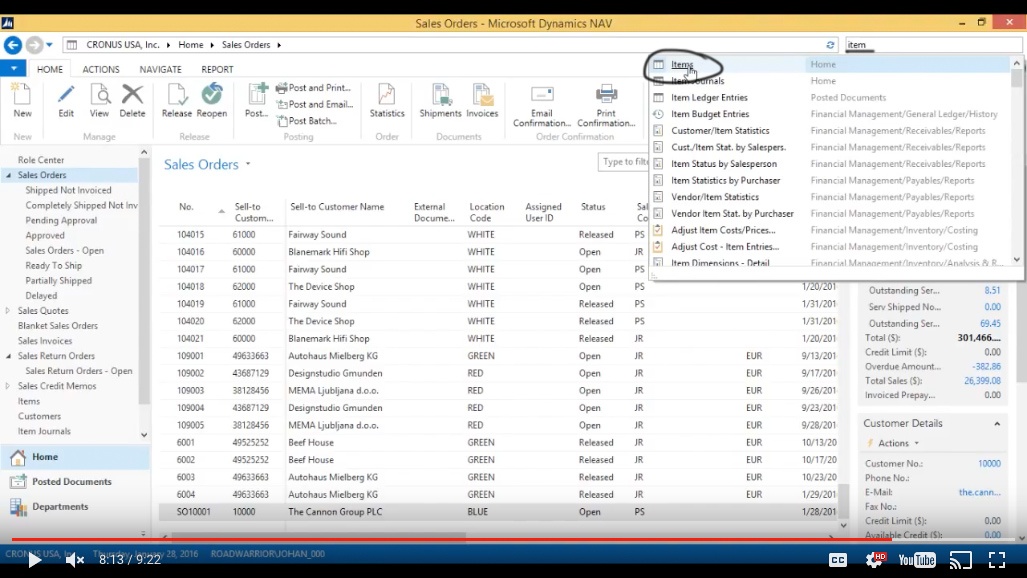
Task: Switch to the NAVIGATE ribbon tab
Action: tap(160, 69)
